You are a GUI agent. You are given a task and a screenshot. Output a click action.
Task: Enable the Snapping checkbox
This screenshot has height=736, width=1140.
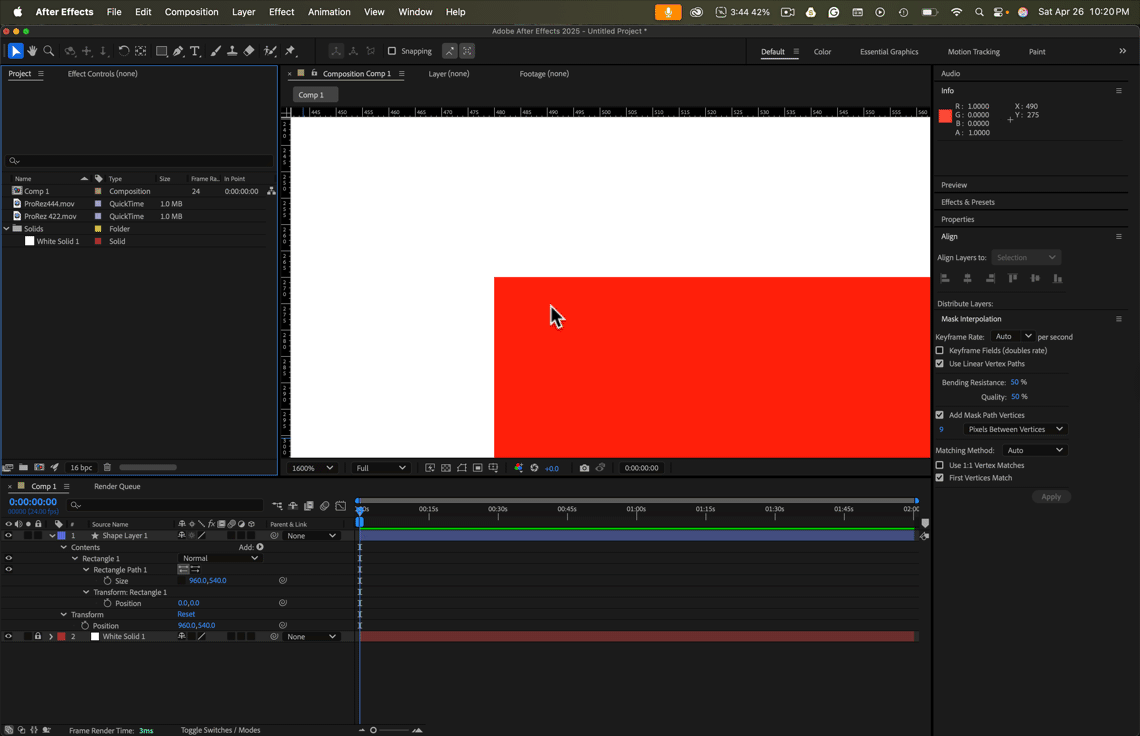click(392, 51)
